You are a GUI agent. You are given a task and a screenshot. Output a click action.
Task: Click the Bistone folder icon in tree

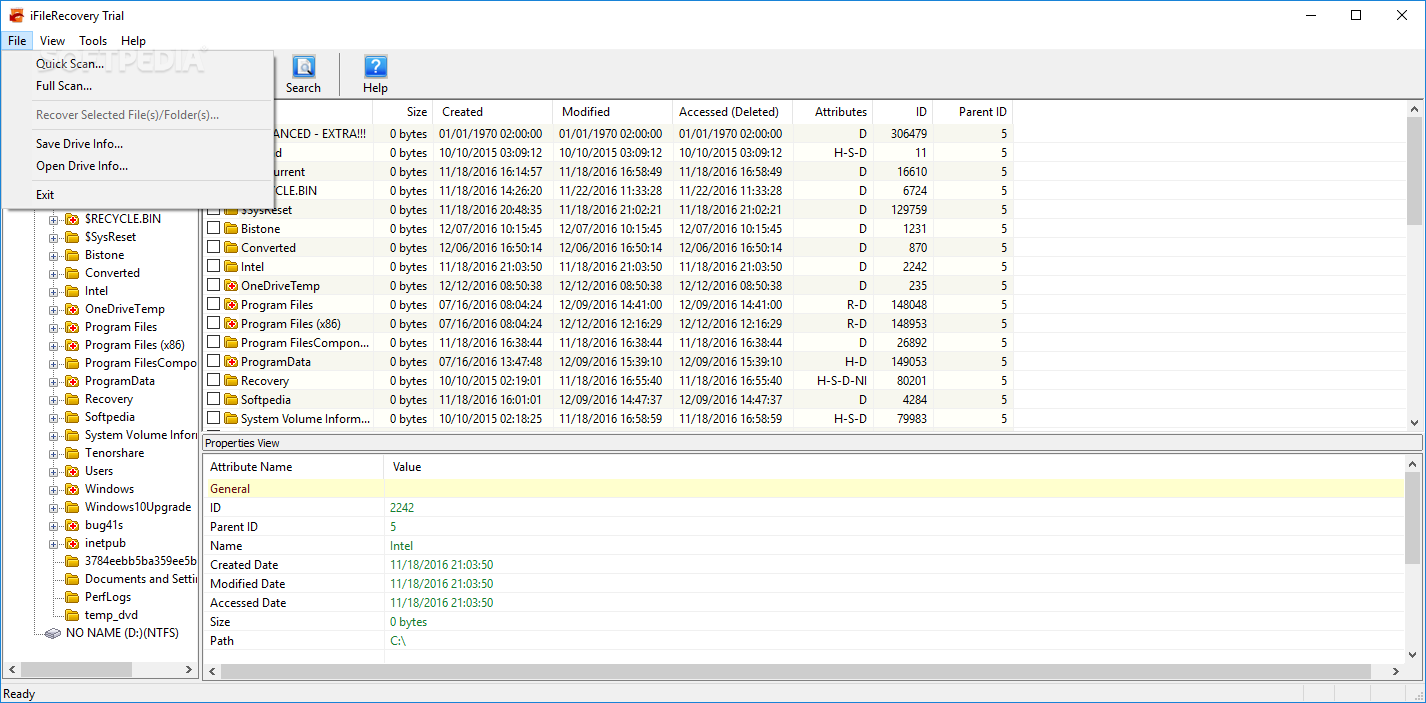click(x=72, y=255)
